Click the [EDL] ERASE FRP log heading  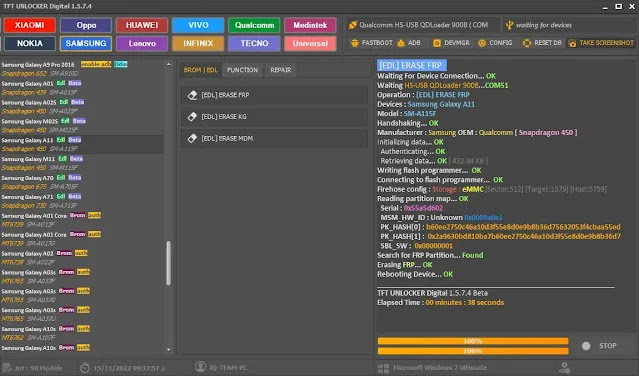pos(411,66)
